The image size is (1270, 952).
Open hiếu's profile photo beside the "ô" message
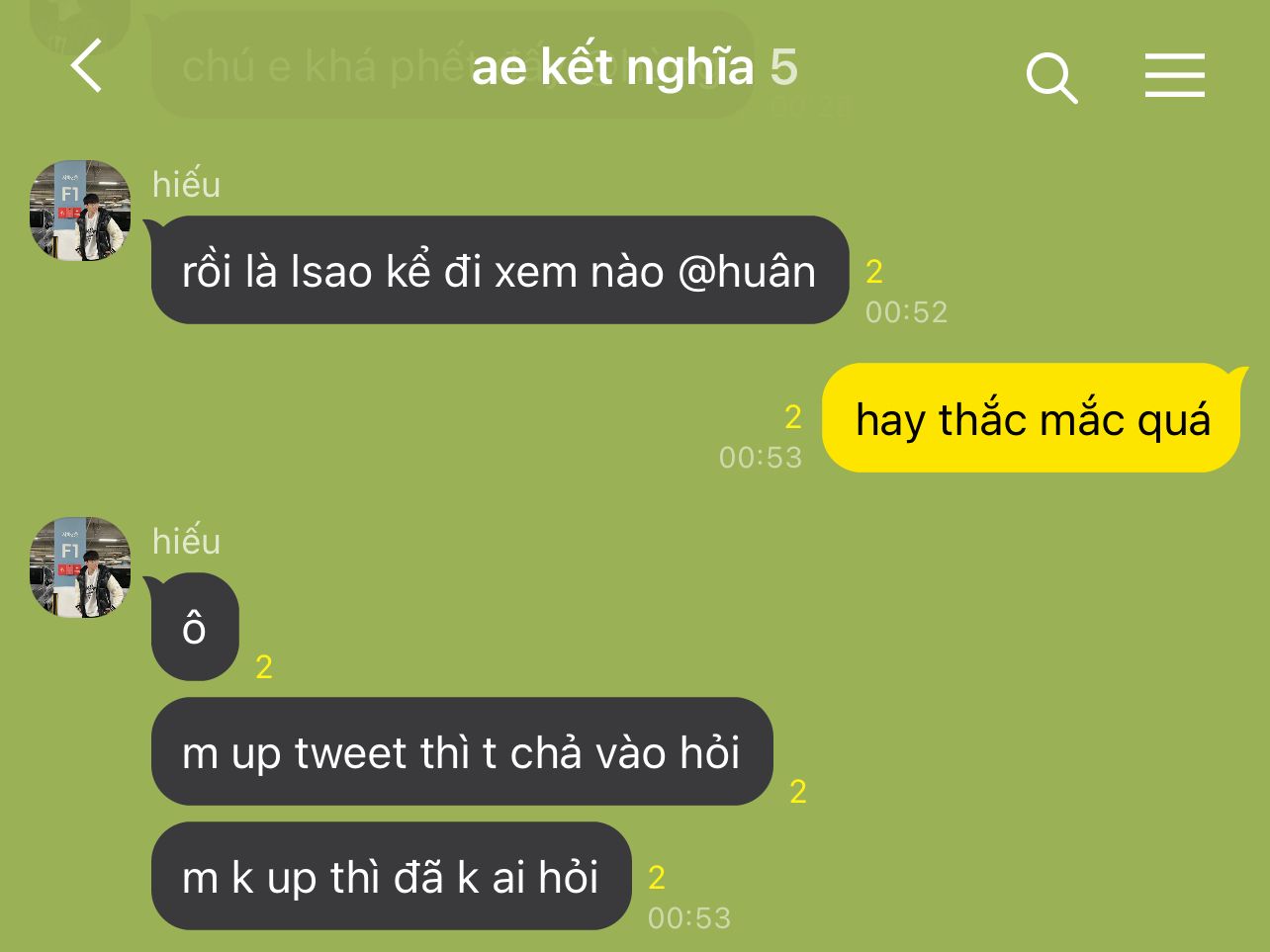point(80,567)
